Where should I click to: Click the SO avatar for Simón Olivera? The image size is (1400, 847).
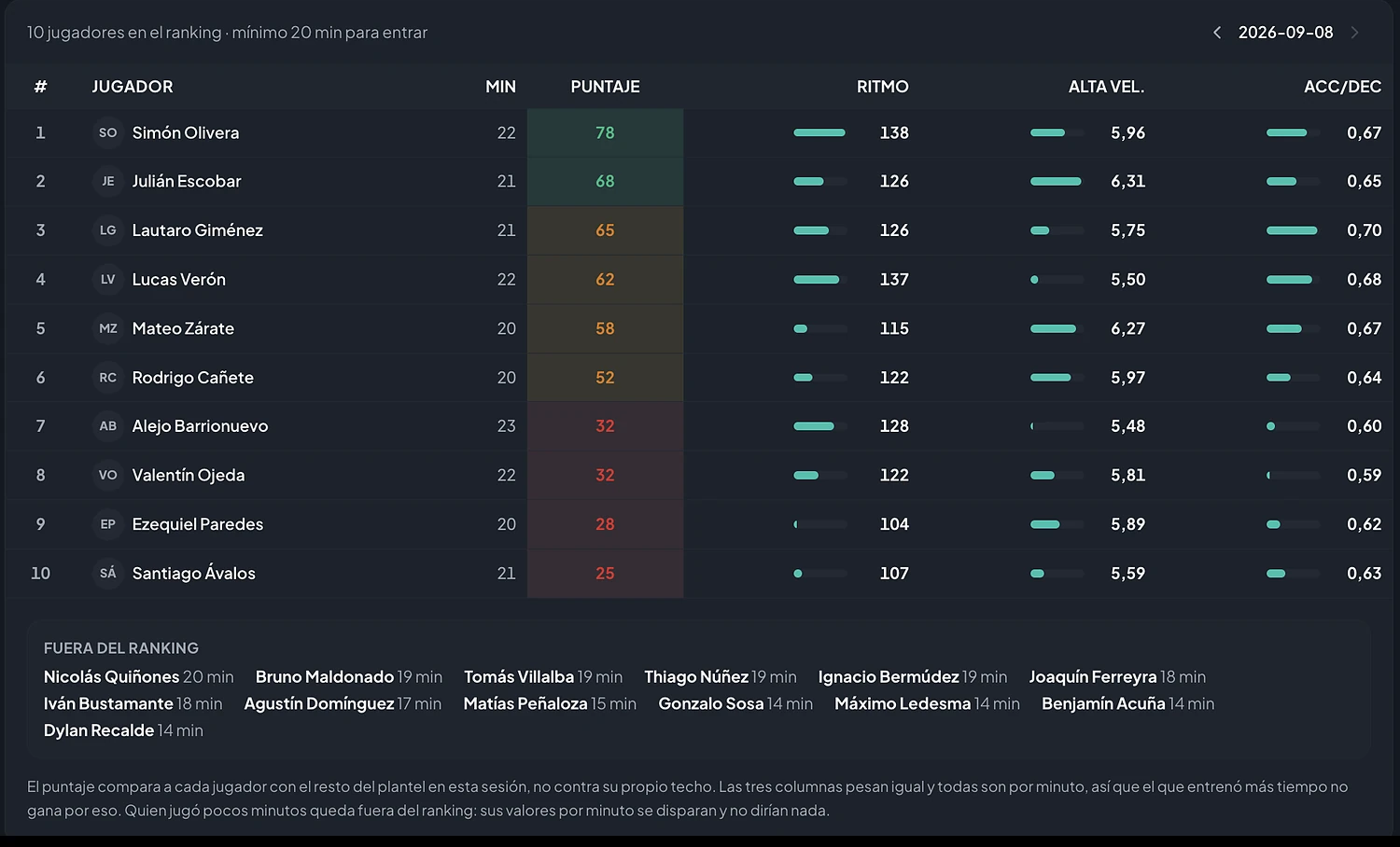point(108,132)
